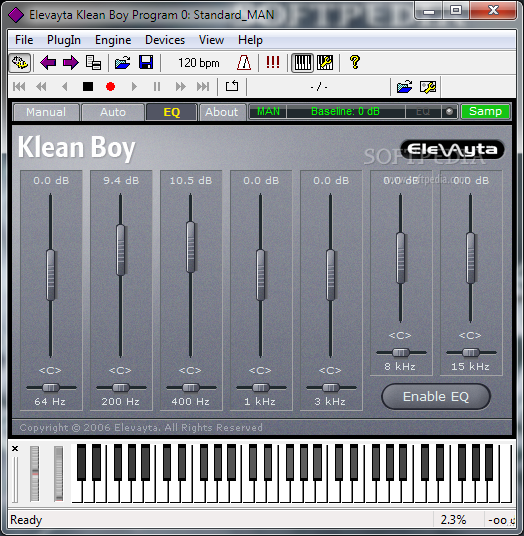Click the fast forward transport button
The height and width of the screenshot is (536, 524).
180,87
